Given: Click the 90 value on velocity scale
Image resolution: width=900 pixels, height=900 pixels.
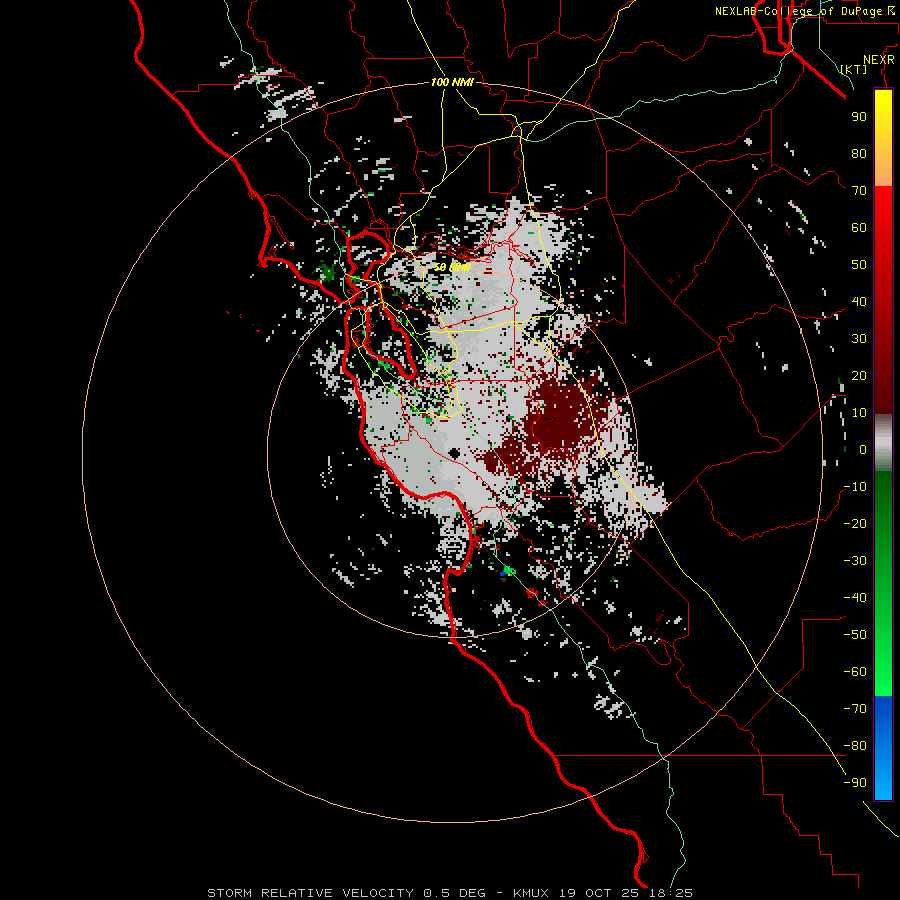Looking at the screenshot, I should coord(859,117).
